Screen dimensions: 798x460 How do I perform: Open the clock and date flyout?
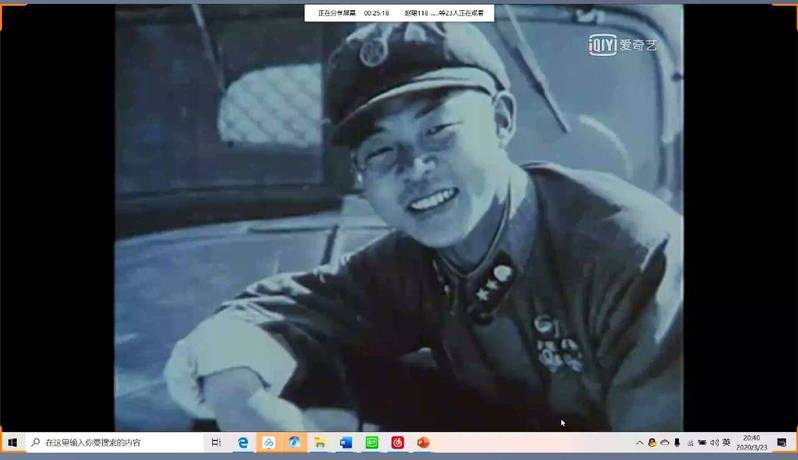[752, 442]
